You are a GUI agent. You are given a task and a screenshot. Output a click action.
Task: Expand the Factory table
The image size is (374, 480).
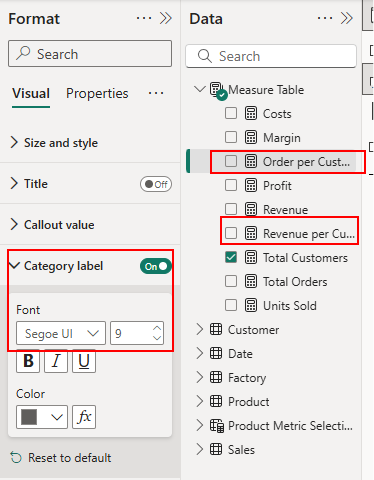click(200, 377)
